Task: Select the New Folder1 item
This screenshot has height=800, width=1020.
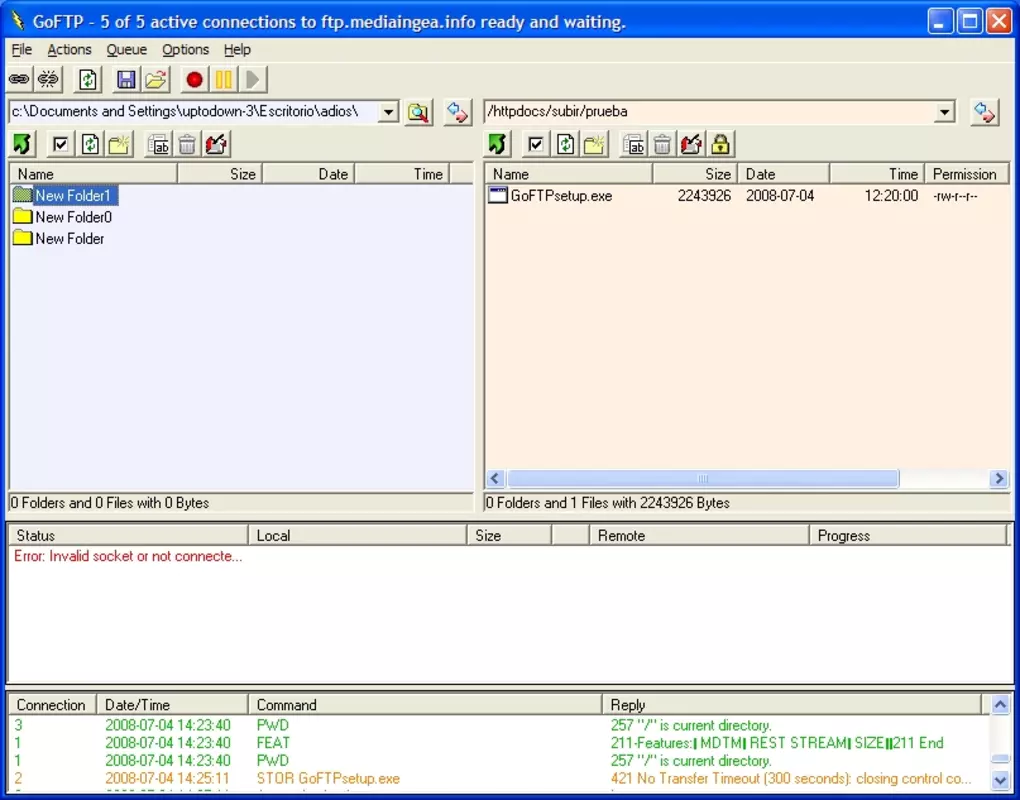Action: click(65, 196)
